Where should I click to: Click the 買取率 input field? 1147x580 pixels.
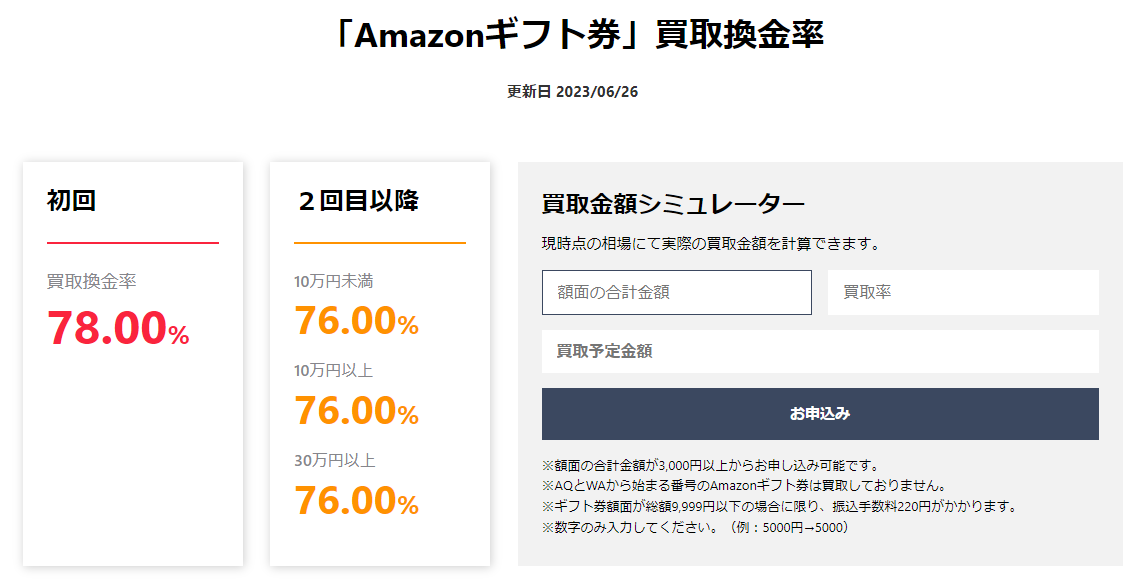click(x=963, y=292)
